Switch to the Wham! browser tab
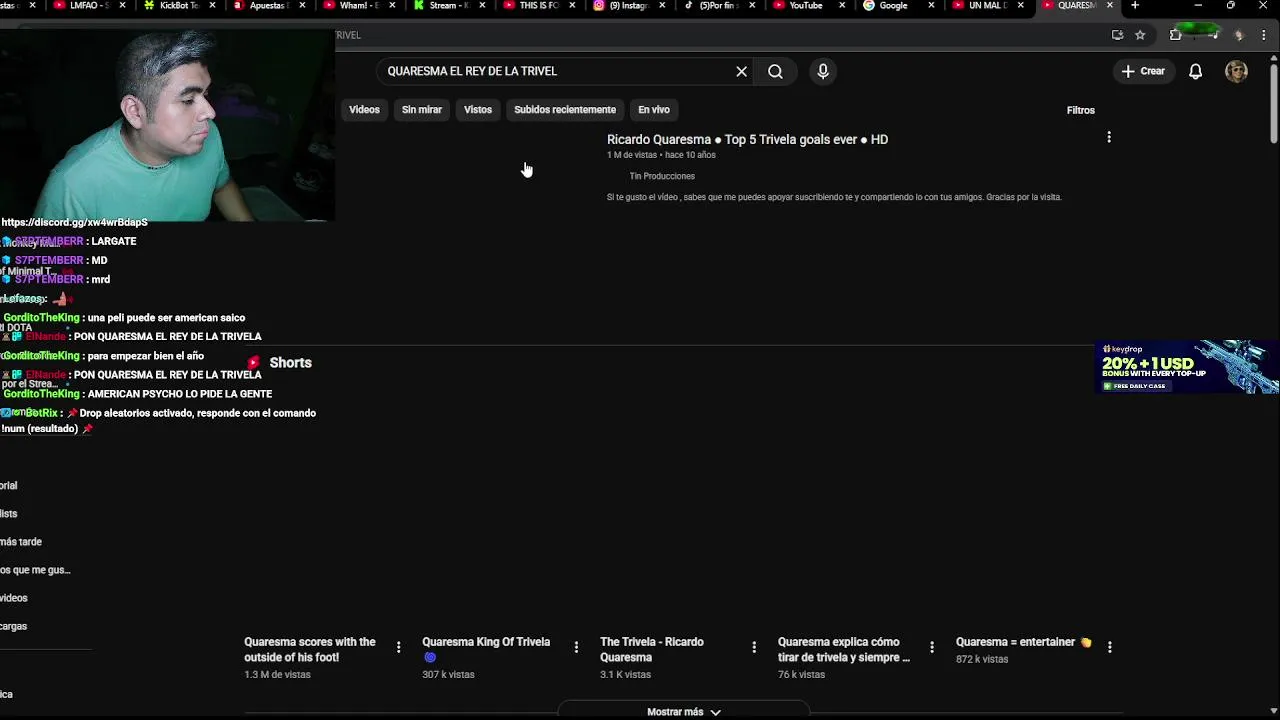The width and height of the screenshot is (1280, 720). click(x=358, y=5)
